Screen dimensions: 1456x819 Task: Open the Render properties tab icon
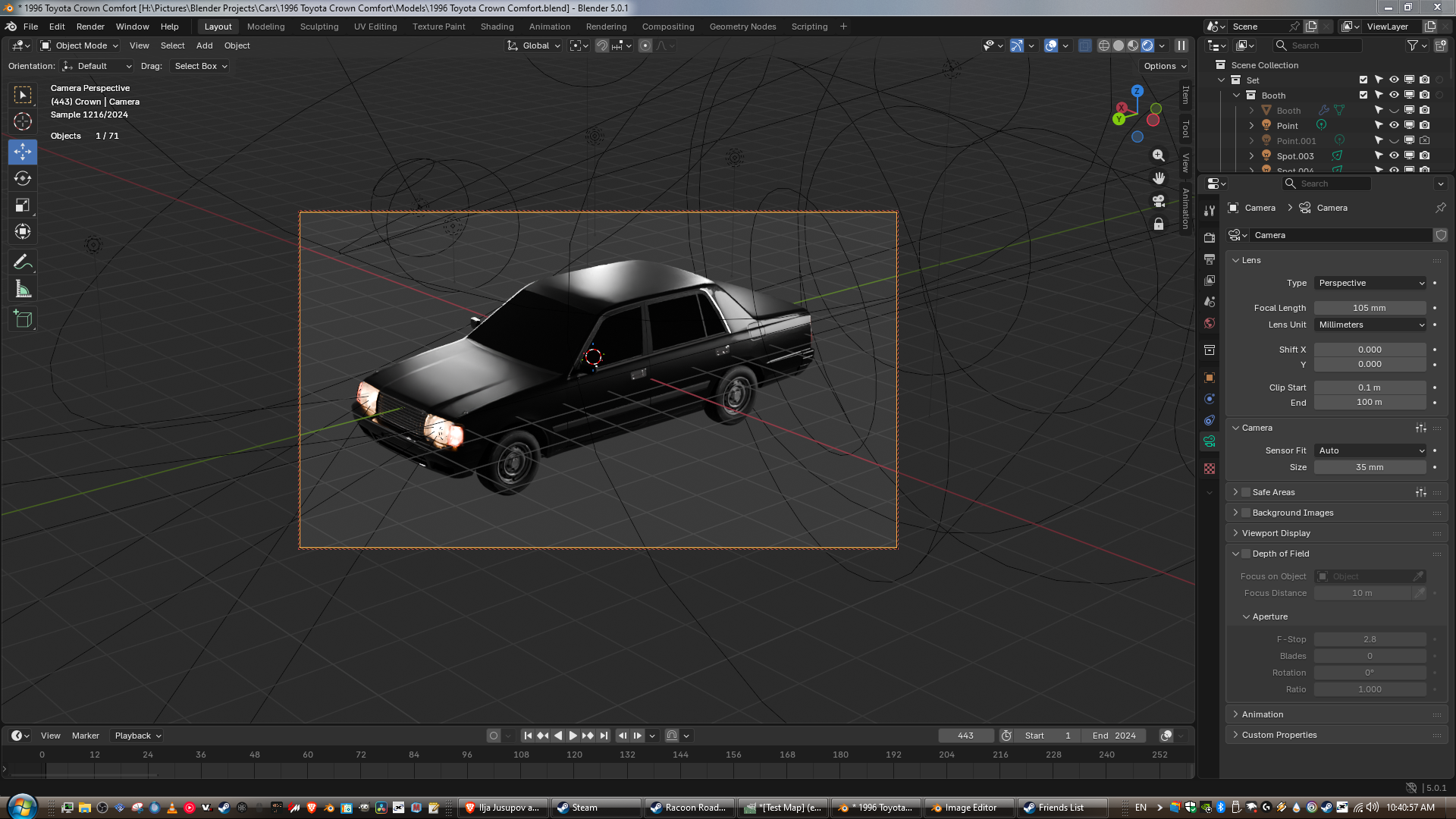click(x=1210, y=238)
